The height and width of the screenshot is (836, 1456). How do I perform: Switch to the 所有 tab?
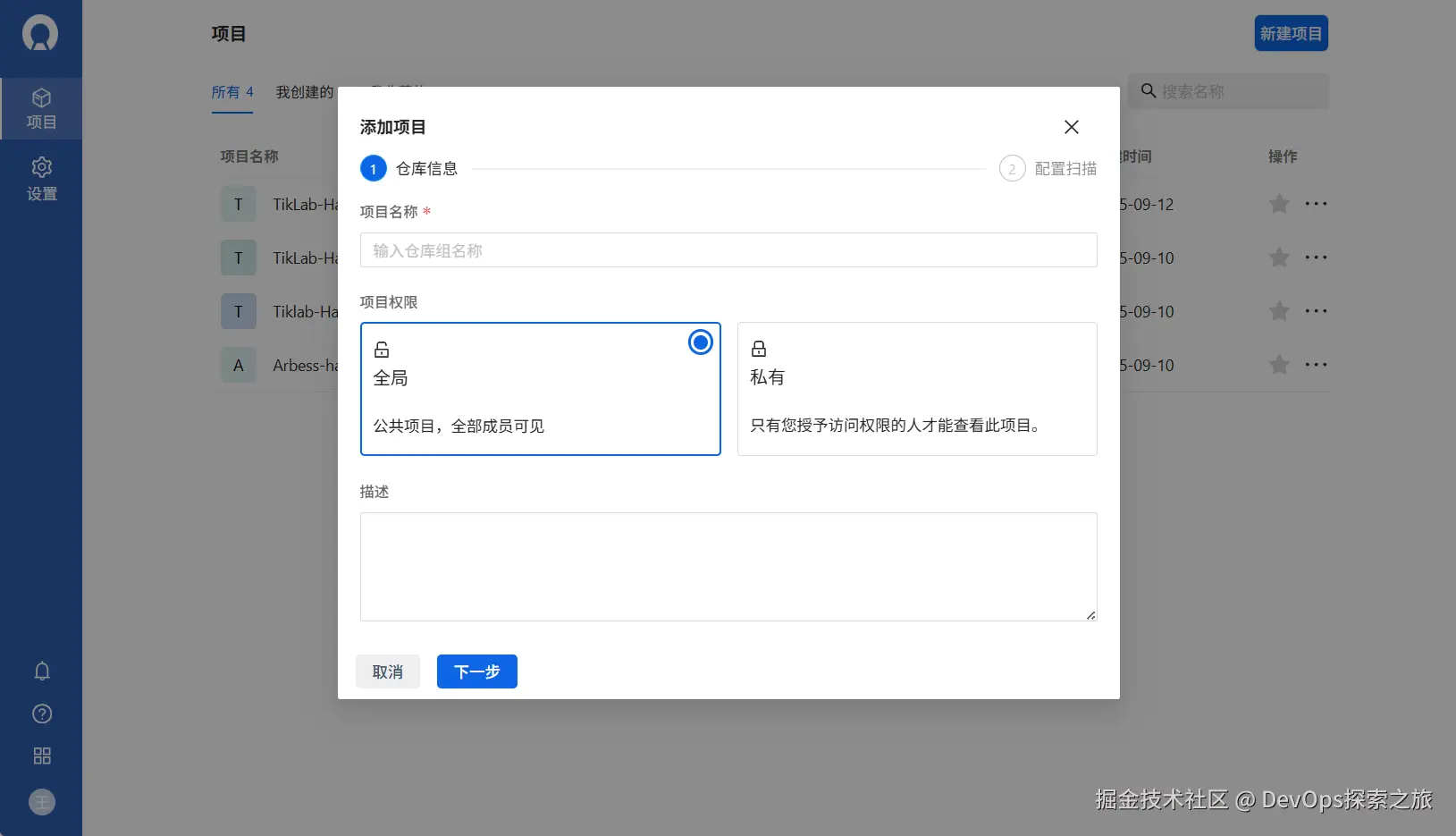coord(232,92)
